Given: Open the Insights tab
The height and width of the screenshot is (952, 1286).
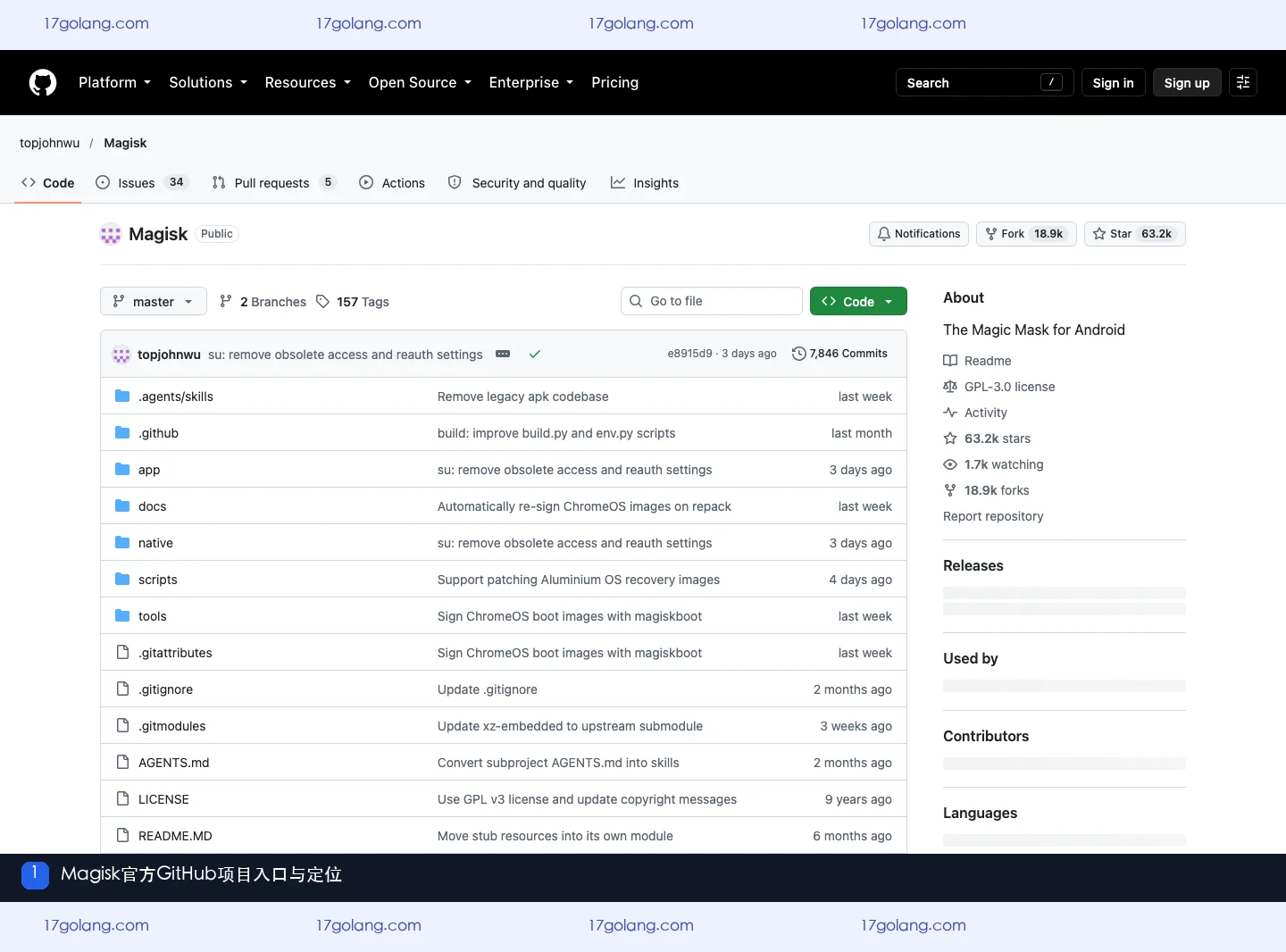Looking at the screenshot, I should tap(645, 183).
